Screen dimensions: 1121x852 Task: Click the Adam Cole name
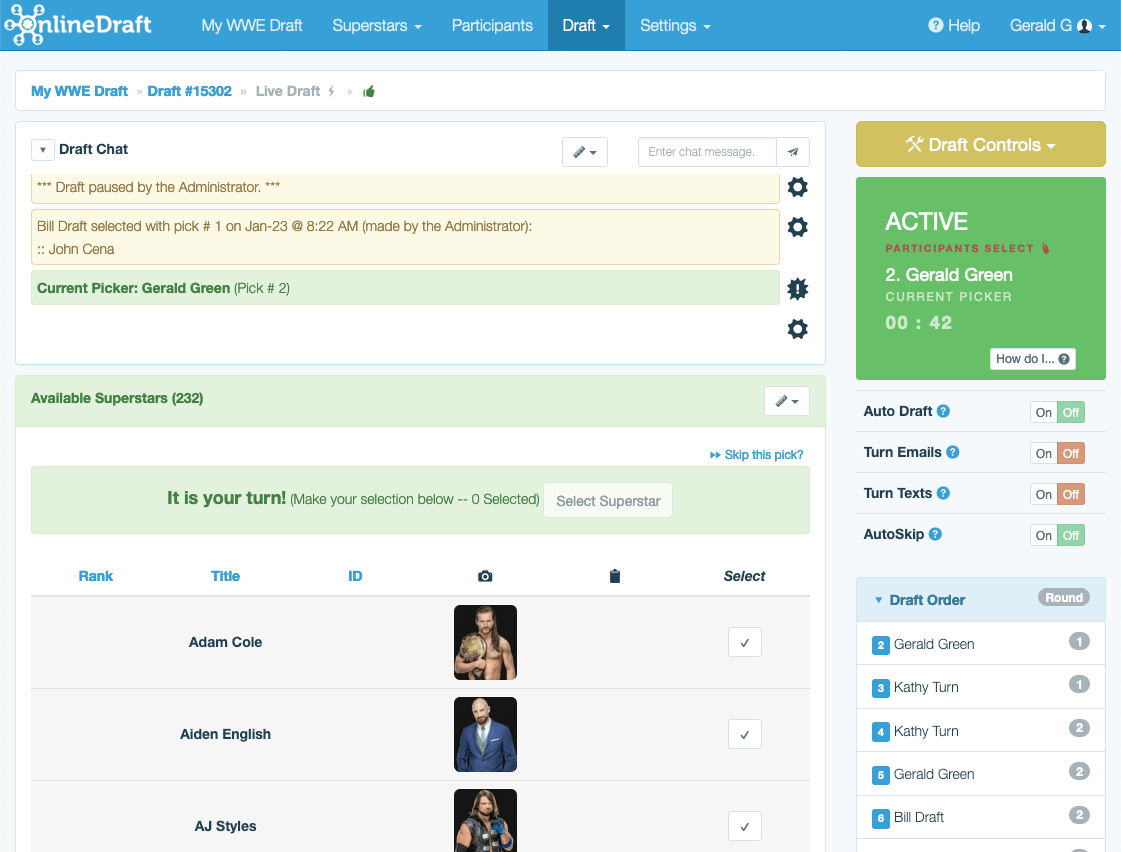click(x=225, y=642)
